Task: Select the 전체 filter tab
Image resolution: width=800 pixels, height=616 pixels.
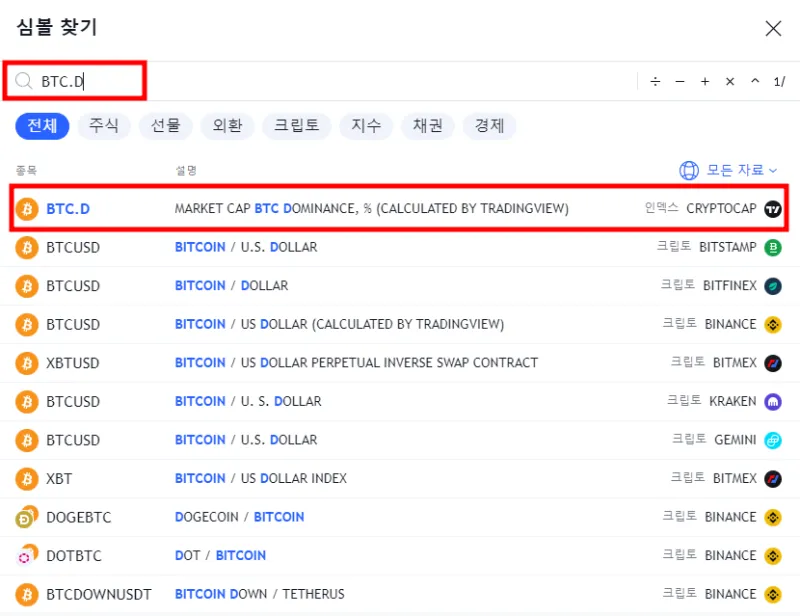Action: pyautogui.click(x=42, y=126)
